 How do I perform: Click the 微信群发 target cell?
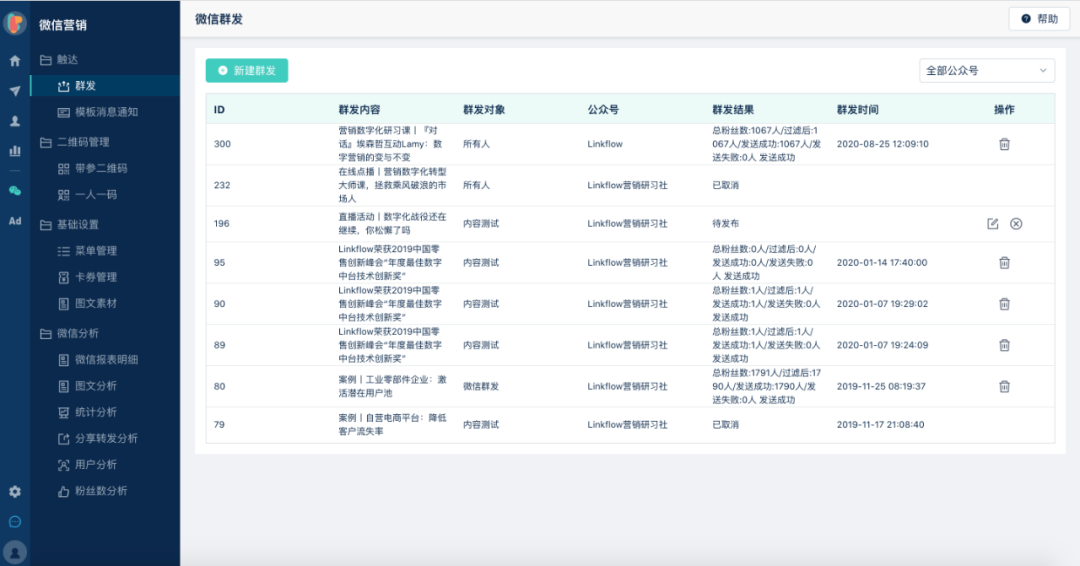(x=480, y=386)
